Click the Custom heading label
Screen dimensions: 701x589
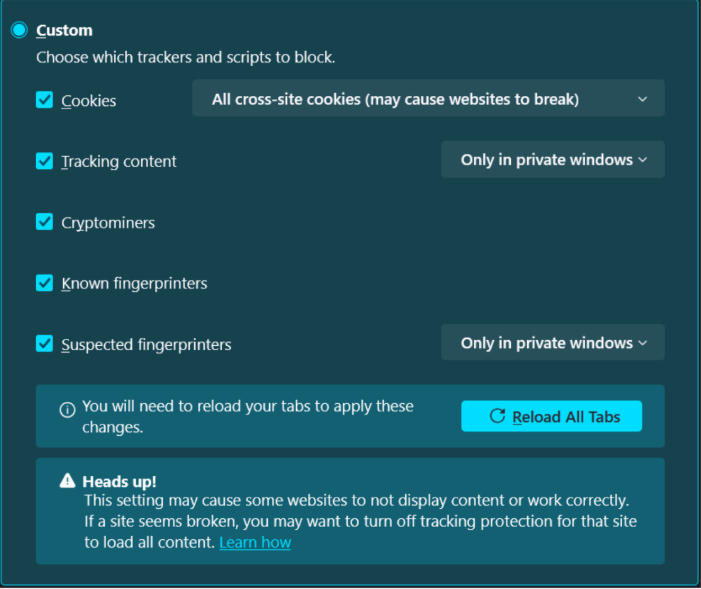64,30
